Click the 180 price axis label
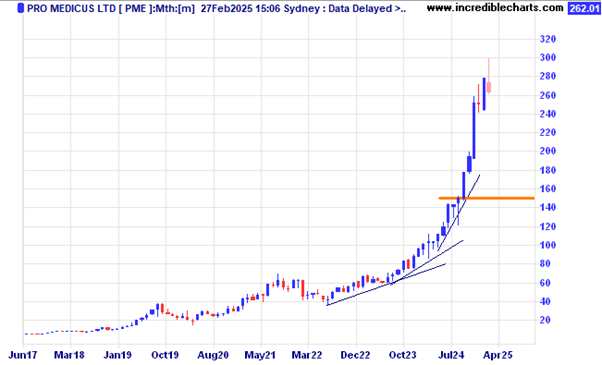This screenshot has width=602, height=365. [x=548, y=170]
